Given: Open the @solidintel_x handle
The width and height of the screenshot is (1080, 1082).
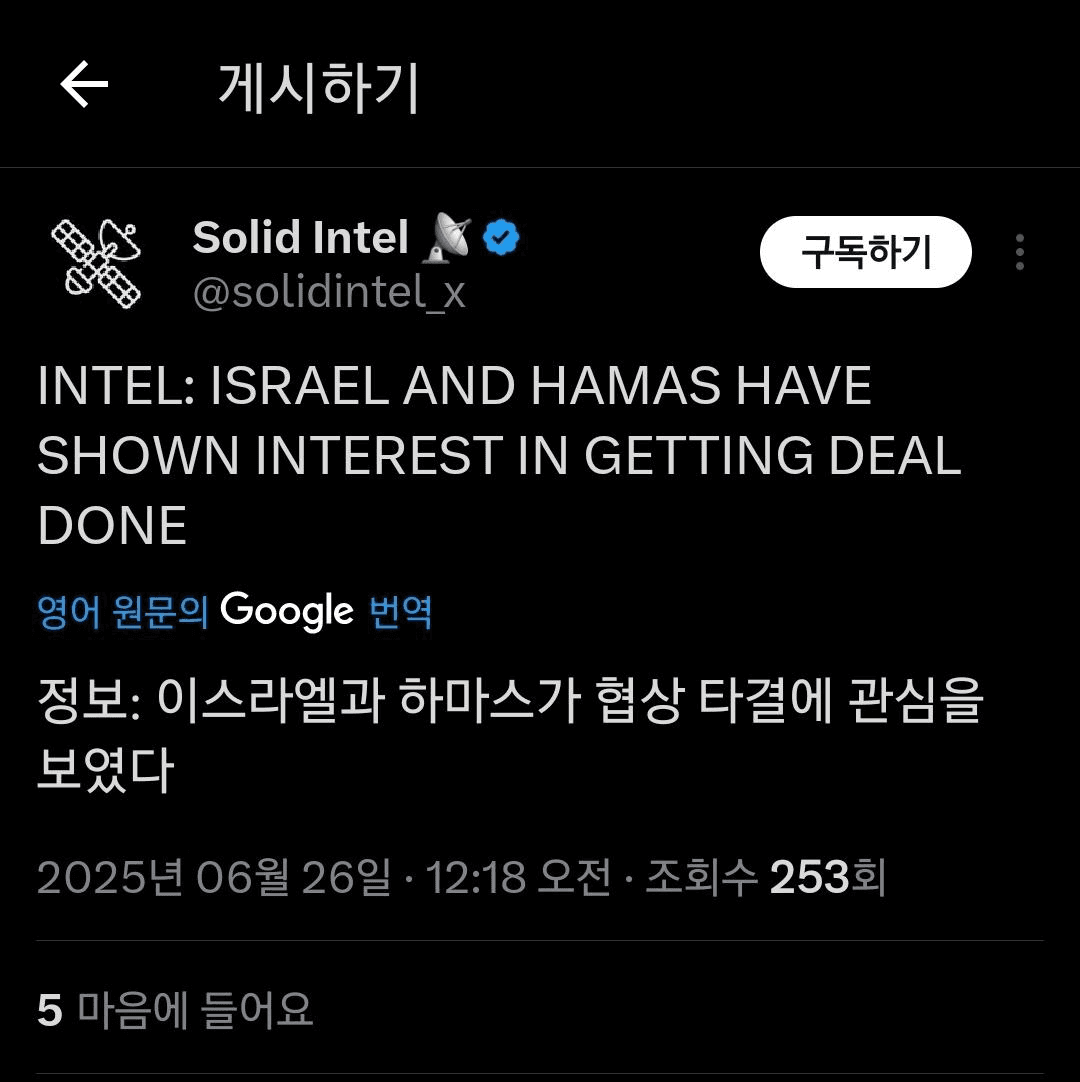Looking at the screenshot, I should click(x=329, y=292).
